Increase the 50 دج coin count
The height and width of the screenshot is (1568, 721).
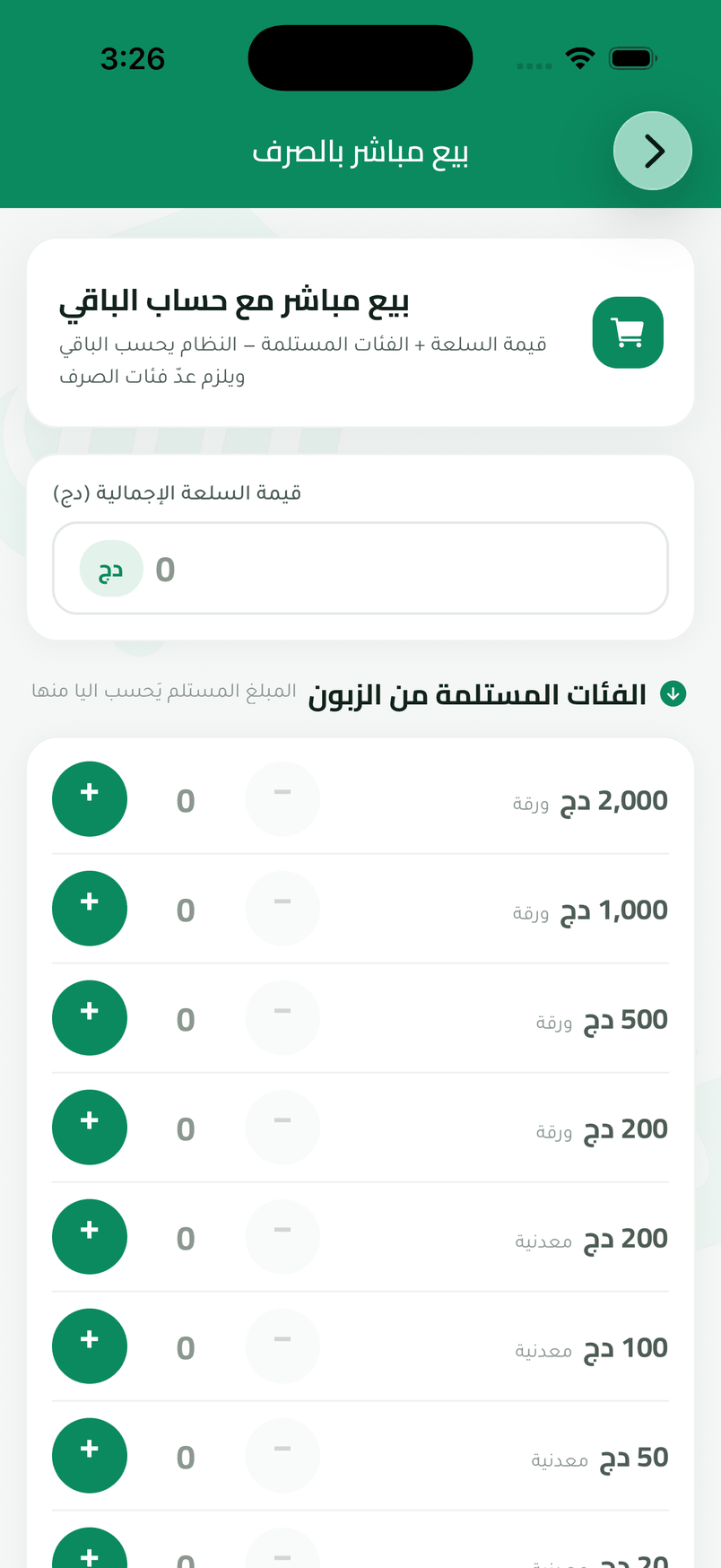(x=90, y=1456)
